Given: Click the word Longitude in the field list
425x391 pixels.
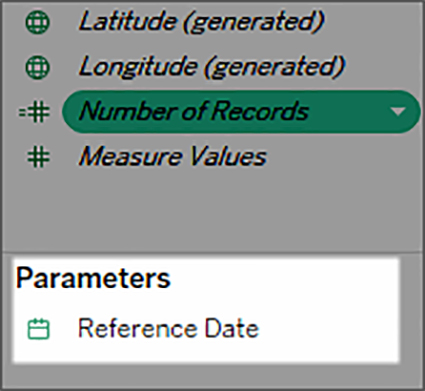Looking at the screenshot, I should (x=138, y=68).
